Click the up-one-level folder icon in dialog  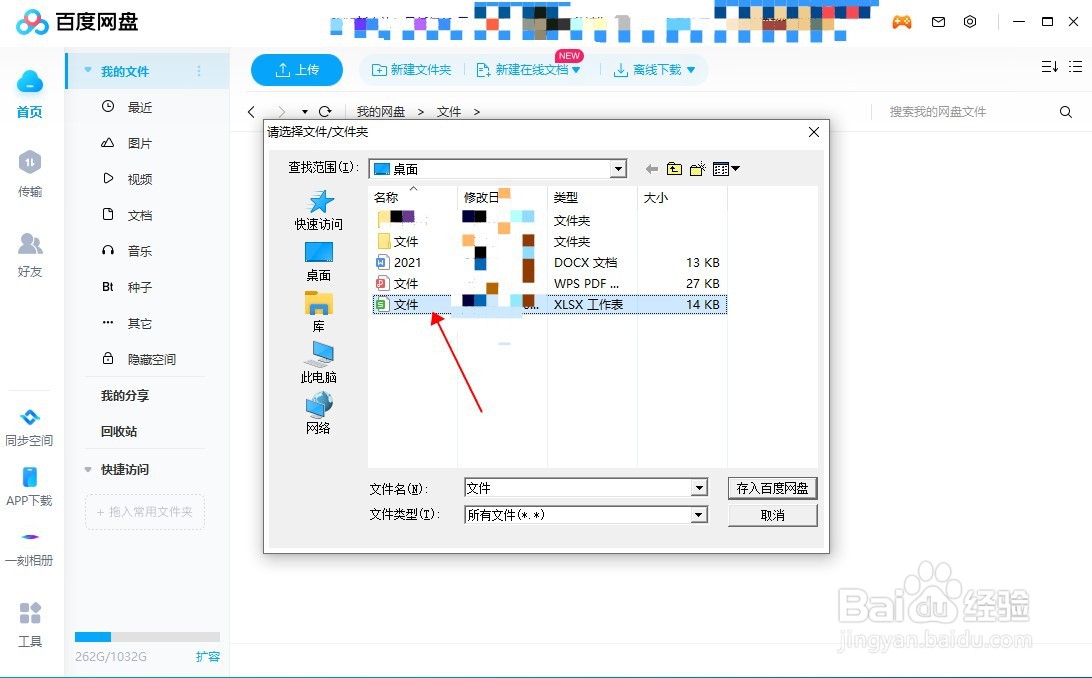click(x=675, y=168)
